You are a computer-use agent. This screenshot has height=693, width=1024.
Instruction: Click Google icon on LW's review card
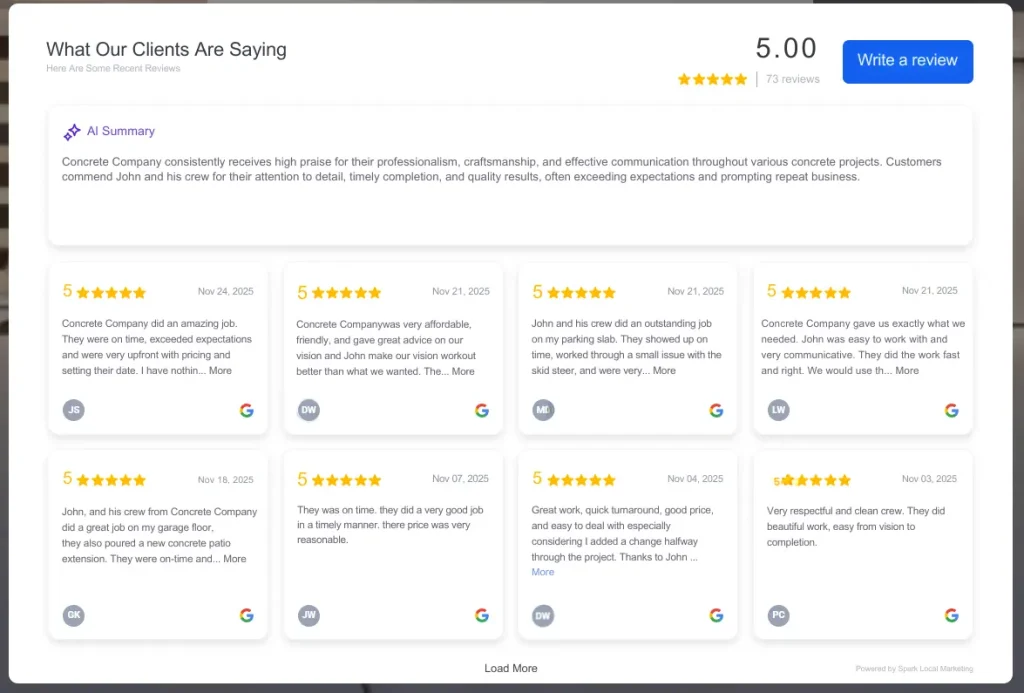(x=951, y=410)
